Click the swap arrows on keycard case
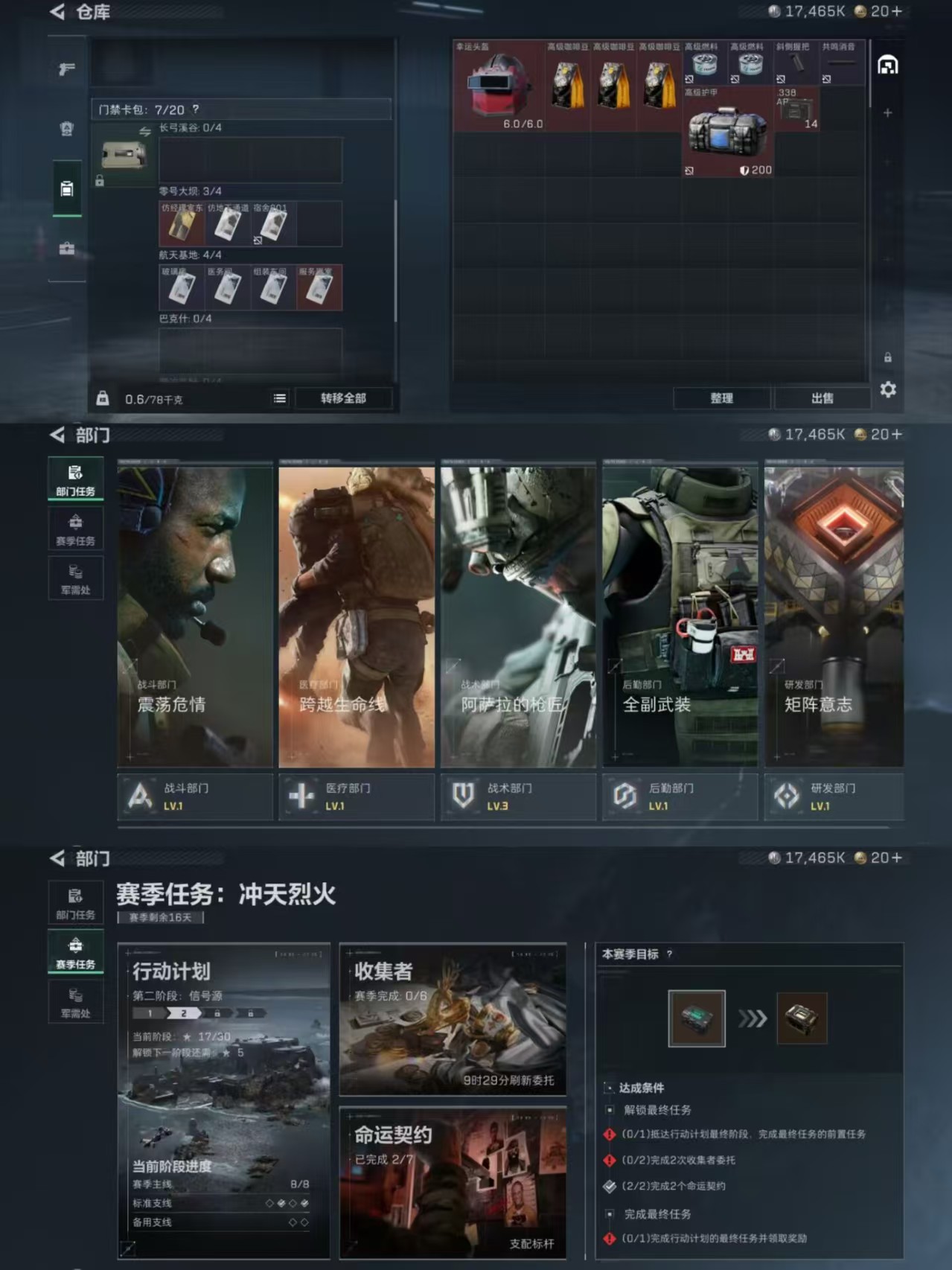This screenshot has width=952, height=1270. (145, 132)
